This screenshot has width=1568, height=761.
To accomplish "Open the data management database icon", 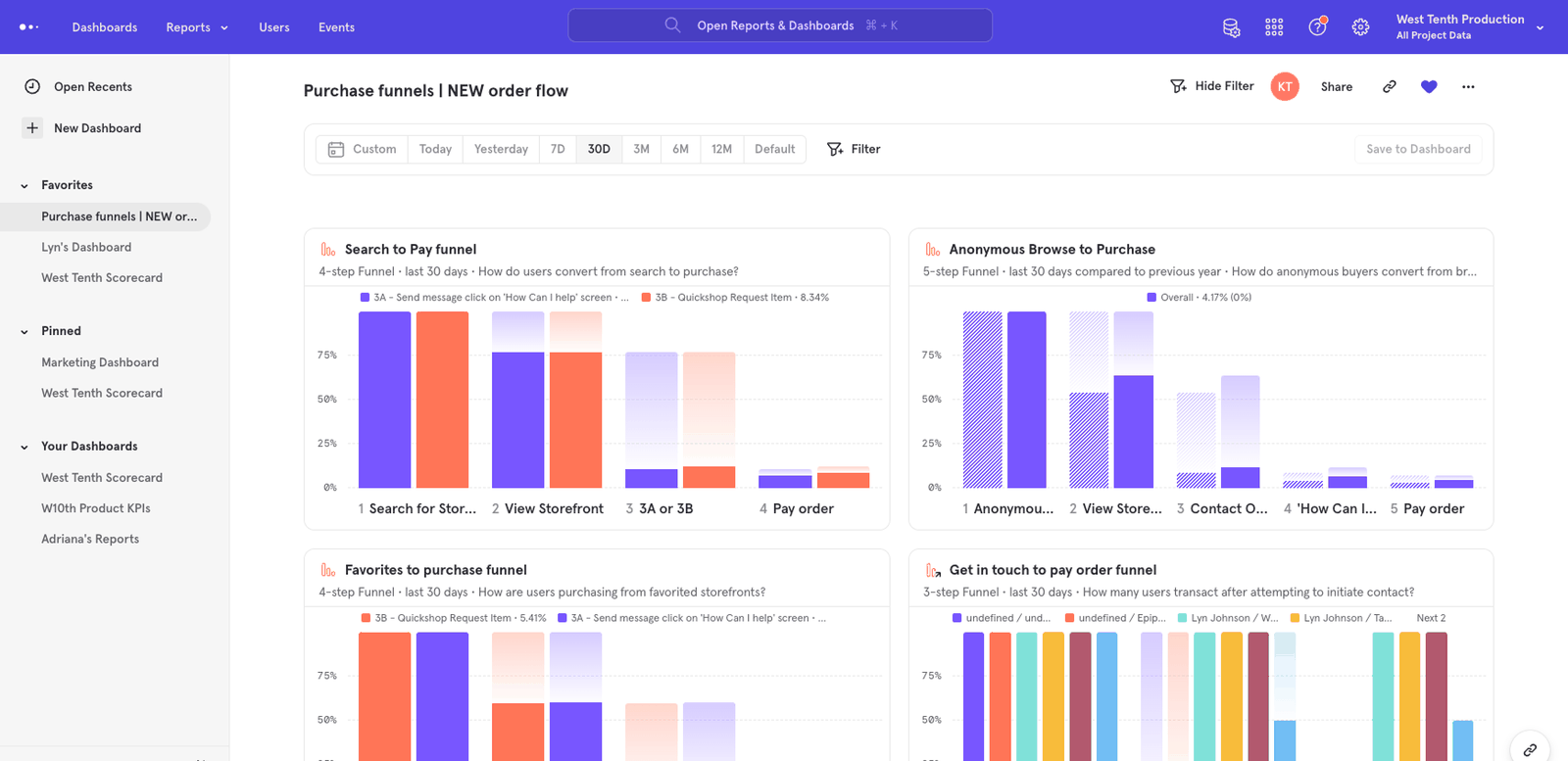I will pyautogui.click(x=1232, y=27).
